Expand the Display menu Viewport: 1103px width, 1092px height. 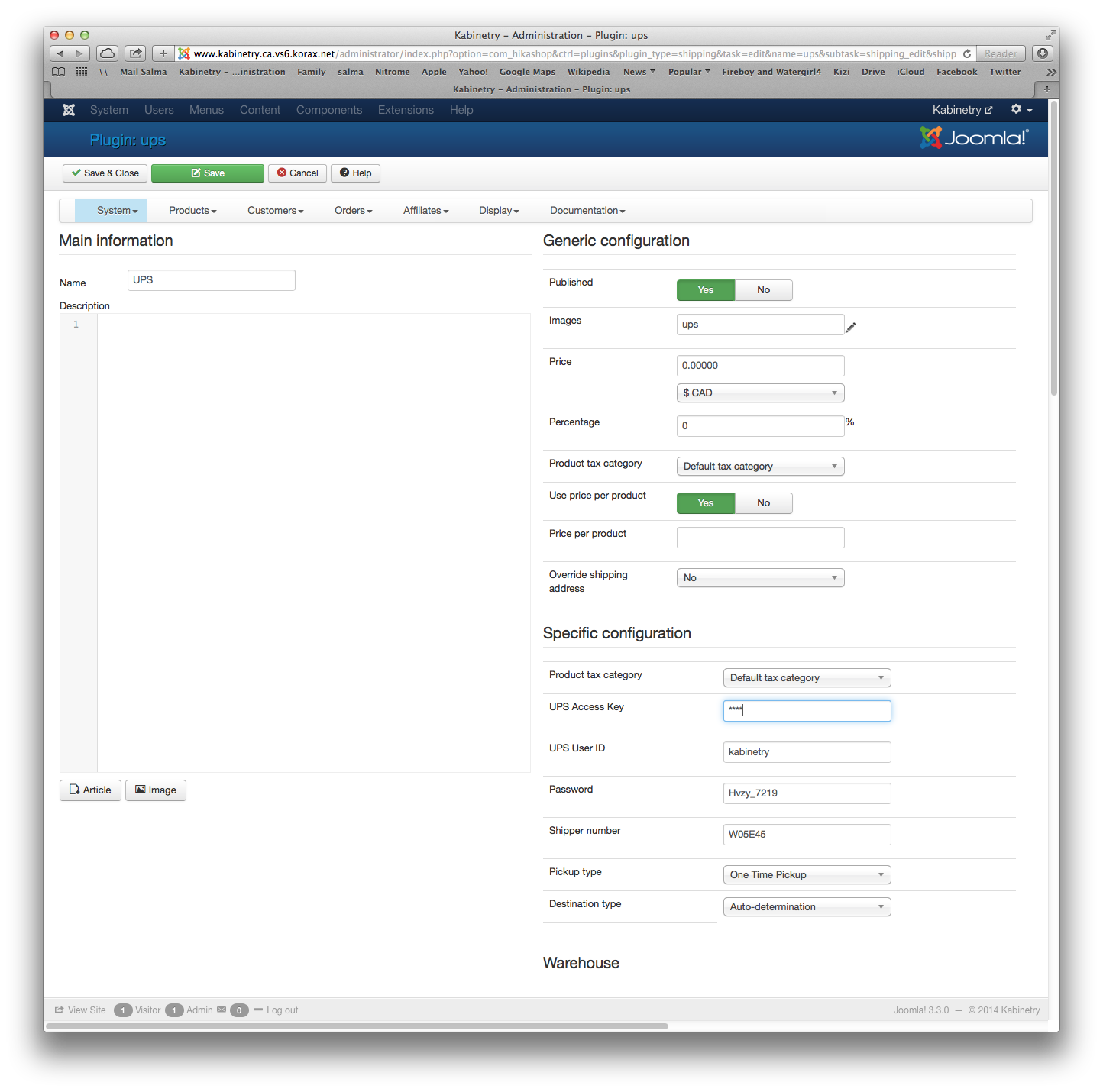coord(499,211)
